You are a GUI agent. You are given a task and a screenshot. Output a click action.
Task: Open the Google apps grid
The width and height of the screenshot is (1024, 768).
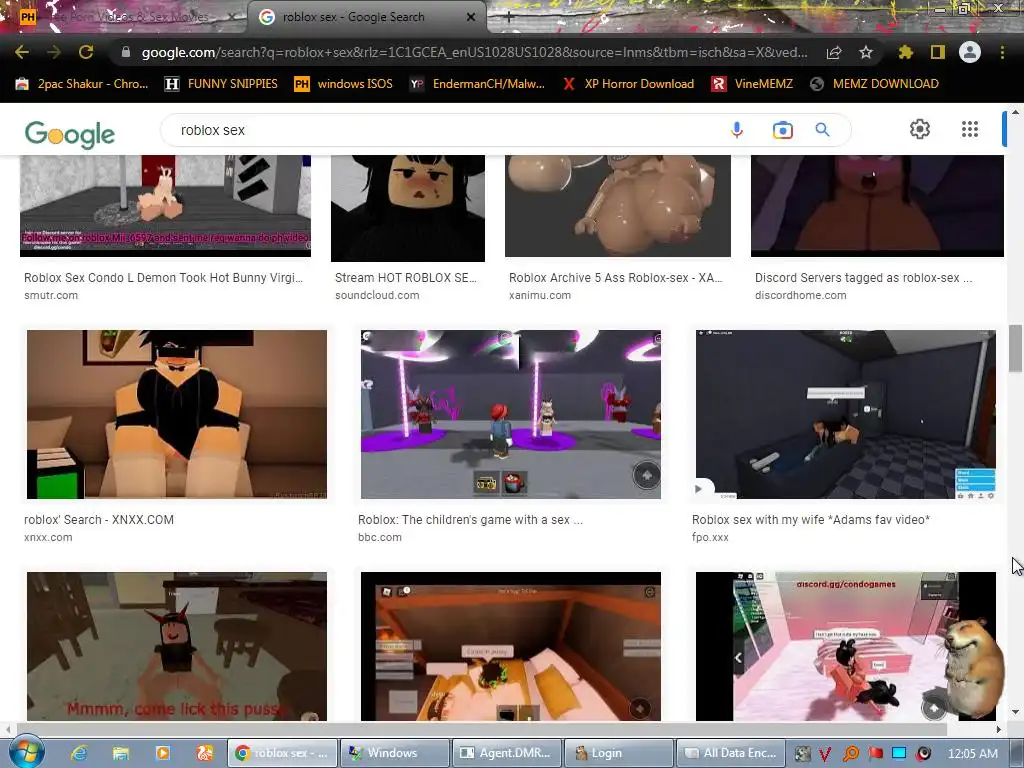pos(970,129)
